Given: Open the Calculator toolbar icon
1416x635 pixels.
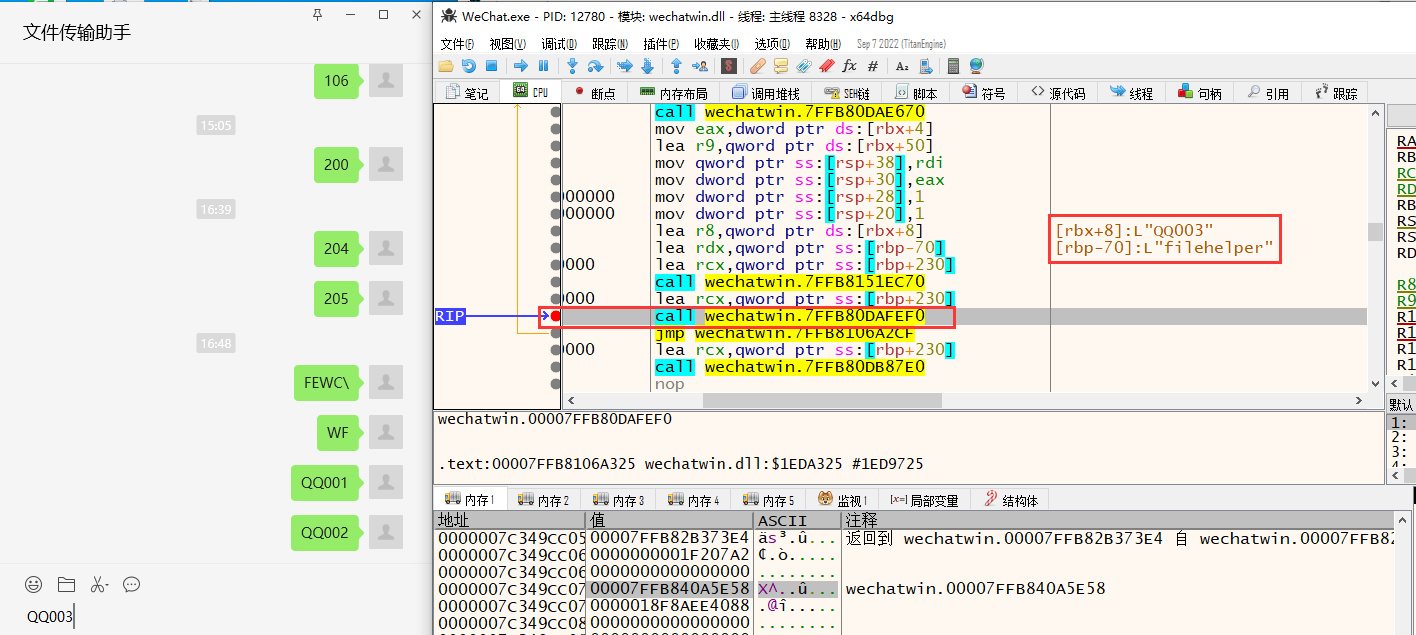Looking at the screenshot, I should click(x=953, y=66).
